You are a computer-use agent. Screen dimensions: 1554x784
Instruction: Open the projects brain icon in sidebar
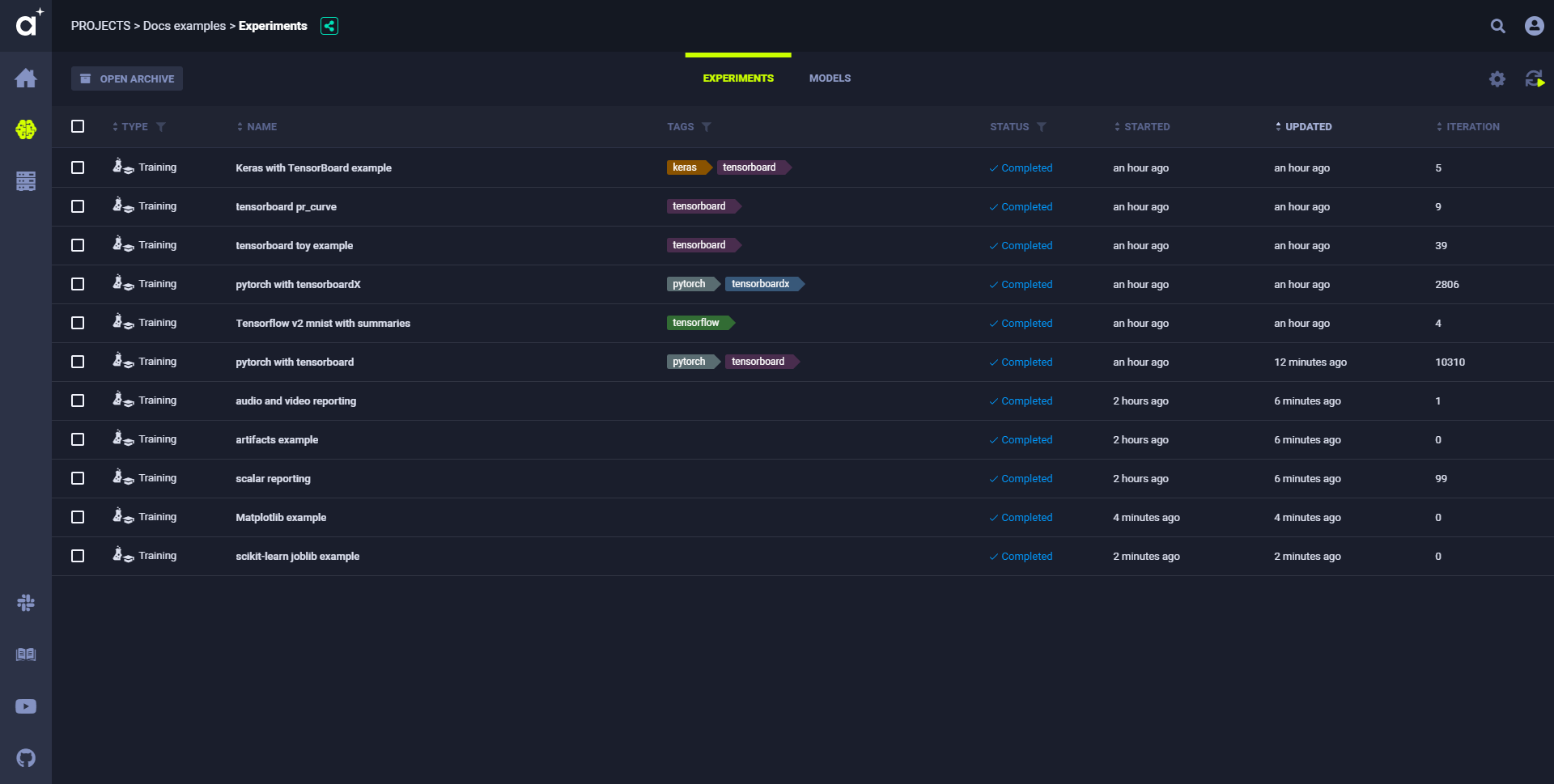coord(26,129)
